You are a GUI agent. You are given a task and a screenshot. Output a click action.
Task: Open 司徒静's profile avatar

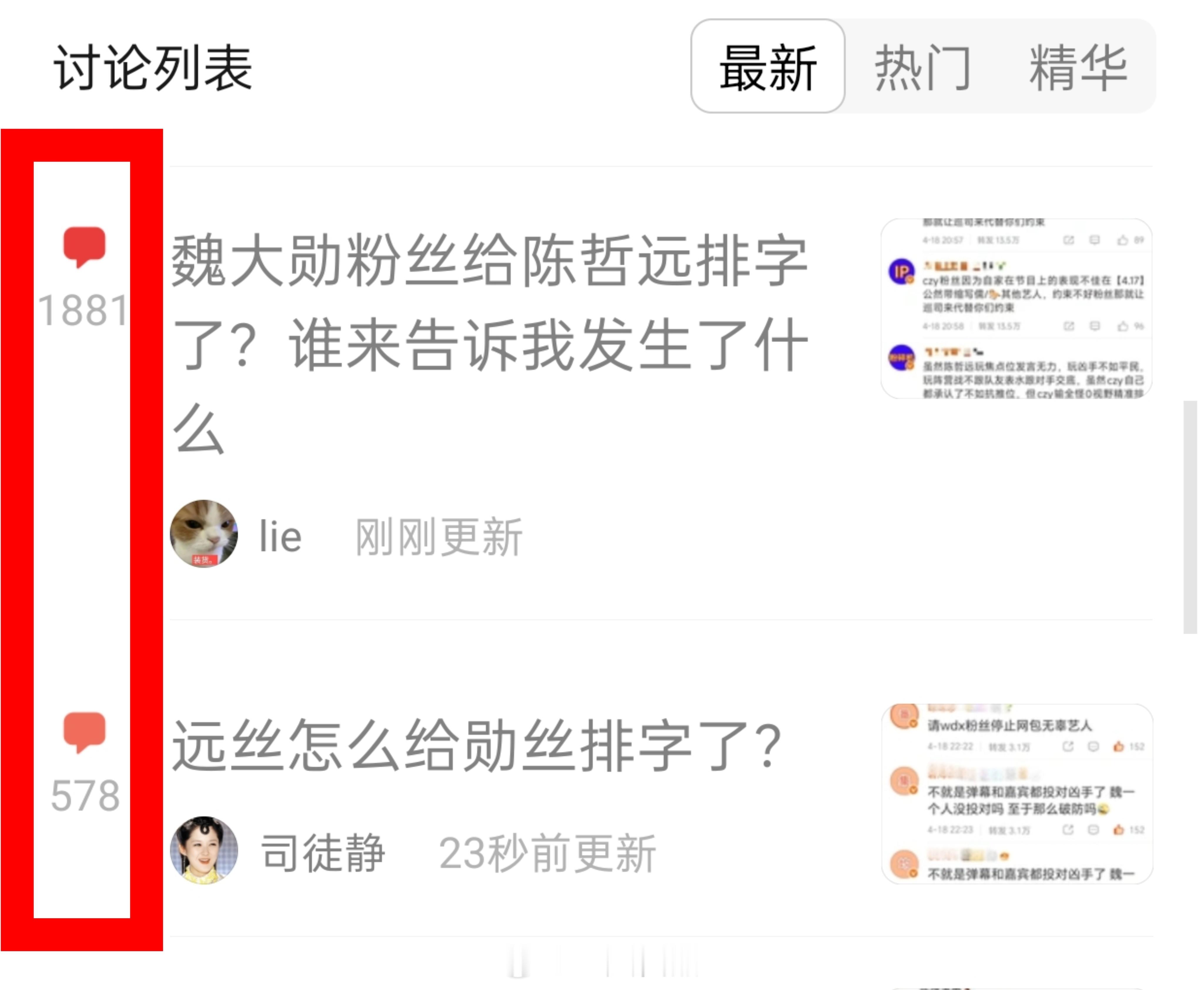[204, 850]
